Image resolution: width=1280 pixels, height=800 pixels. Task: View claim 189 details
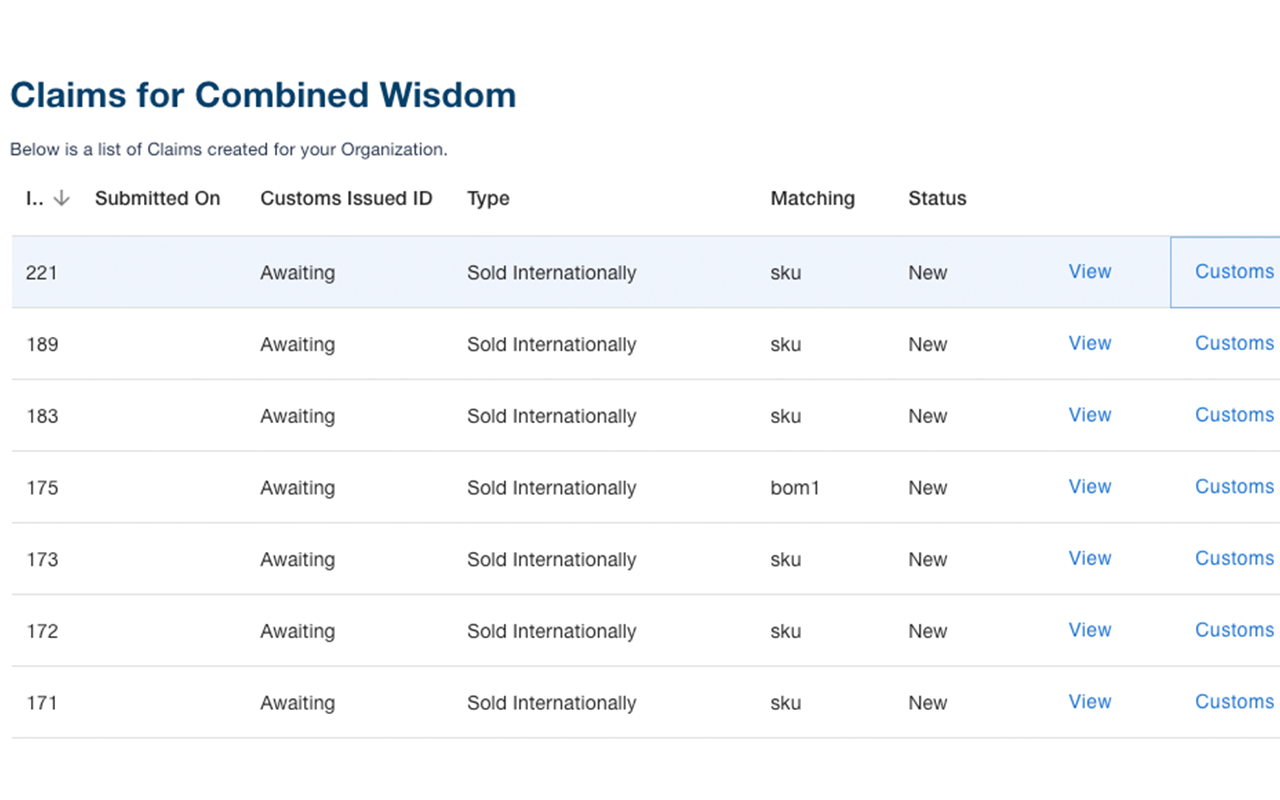click(1089, 343)
